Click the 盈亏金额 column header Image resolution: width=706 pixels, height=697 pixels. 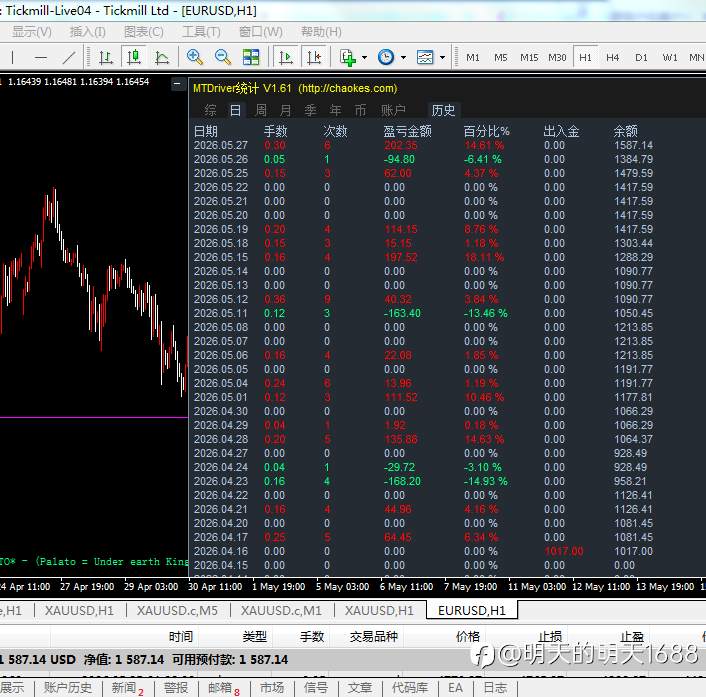click(x=407, y=131)
